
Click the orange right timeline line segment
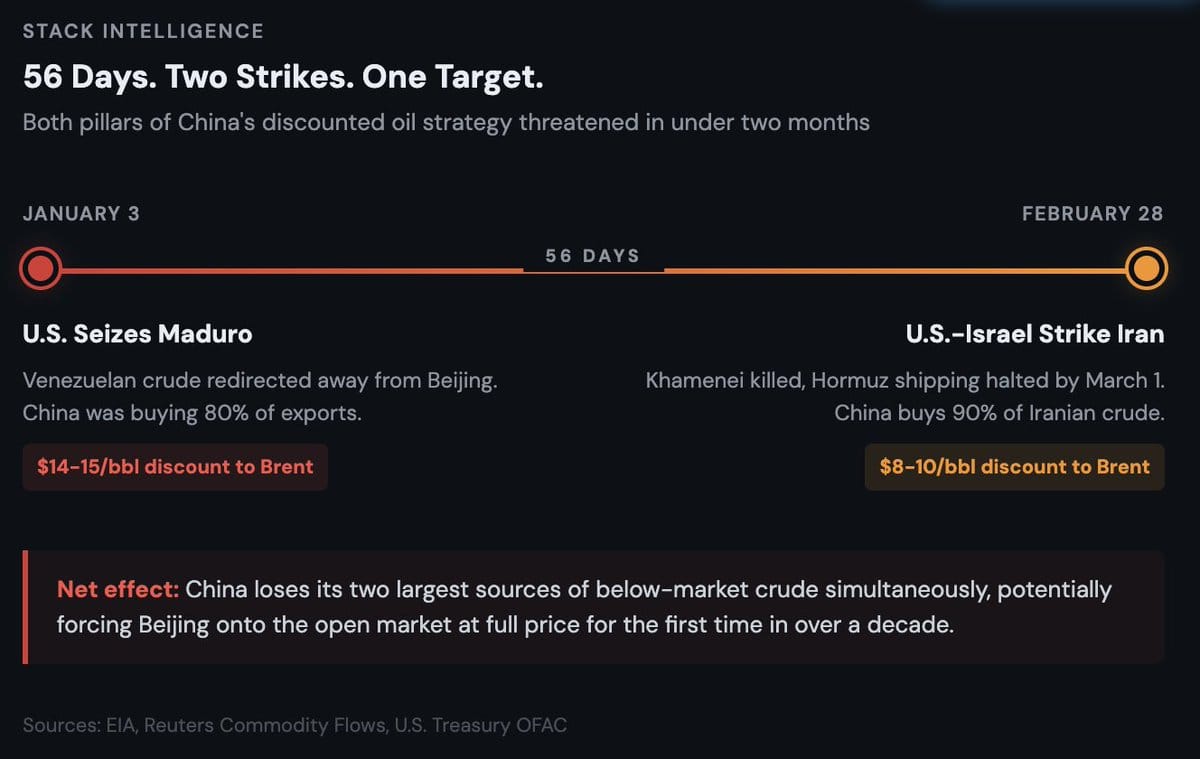pyautogui.click(x=894, y=270)
